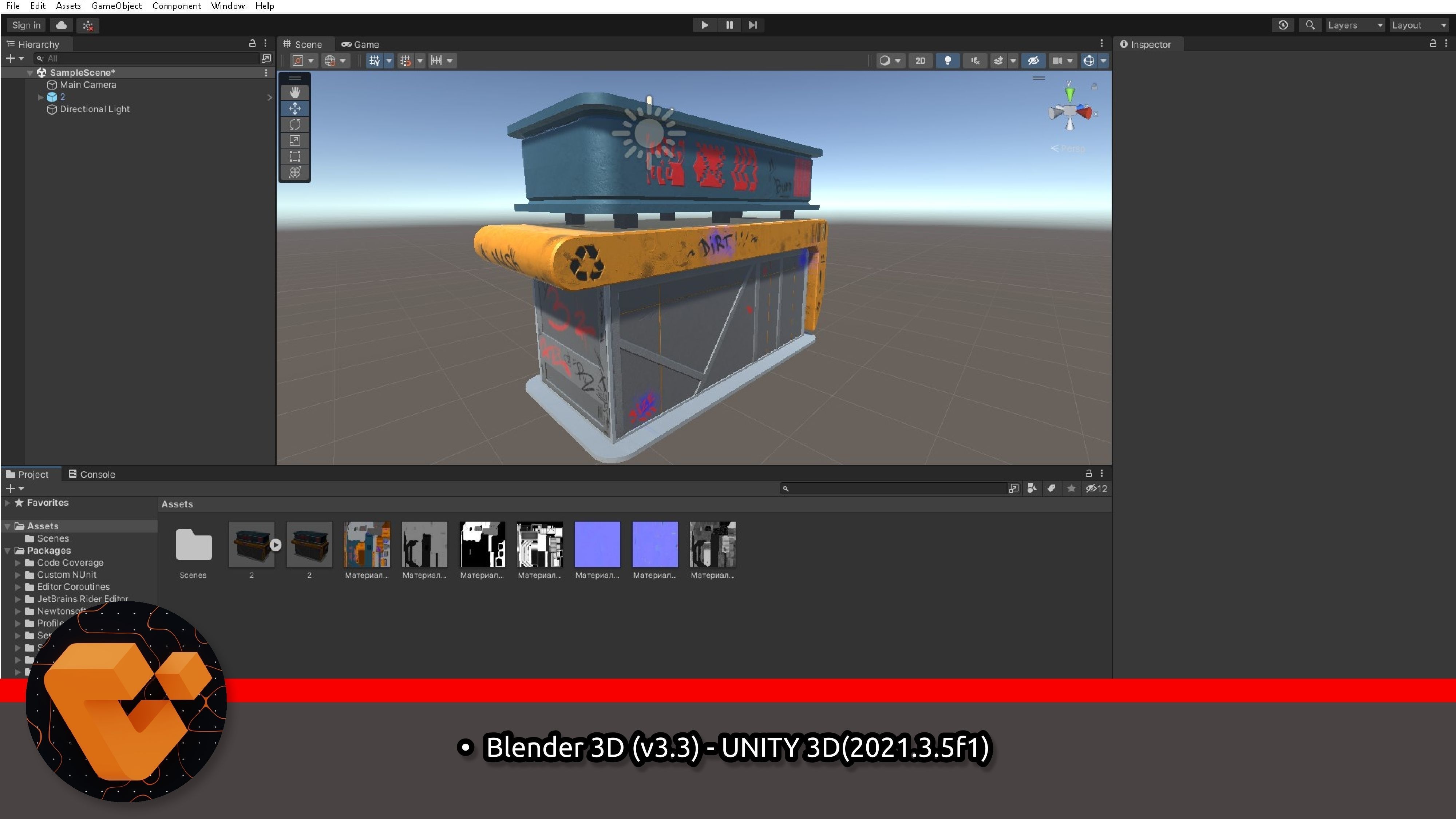1456x819 pixels.
Task: Select the Rect tool
Action: 294,156
